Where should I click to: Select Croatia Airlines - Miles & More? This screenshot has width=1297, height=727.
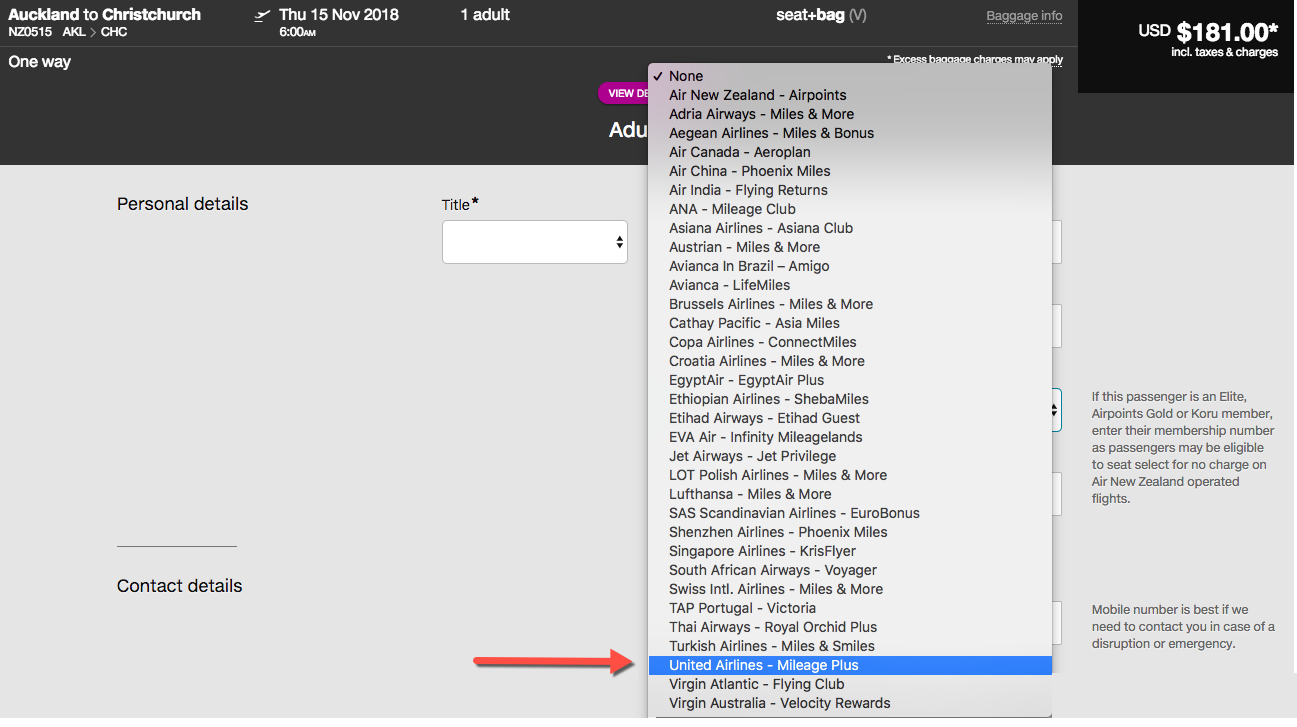click(850, 361)
